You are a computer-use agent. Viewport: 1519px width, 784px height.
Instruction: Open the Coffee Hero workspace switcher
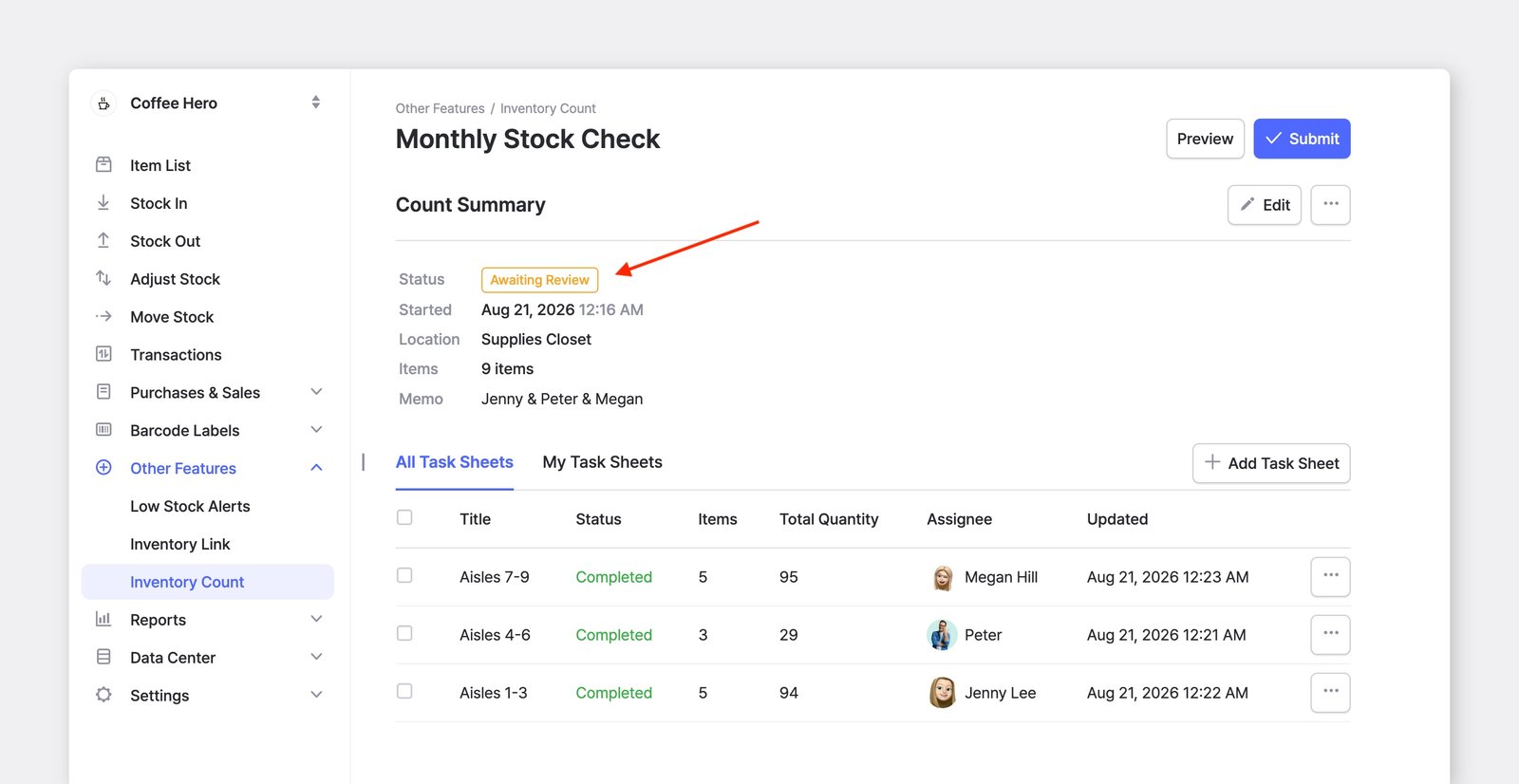[x=316, y=103]
